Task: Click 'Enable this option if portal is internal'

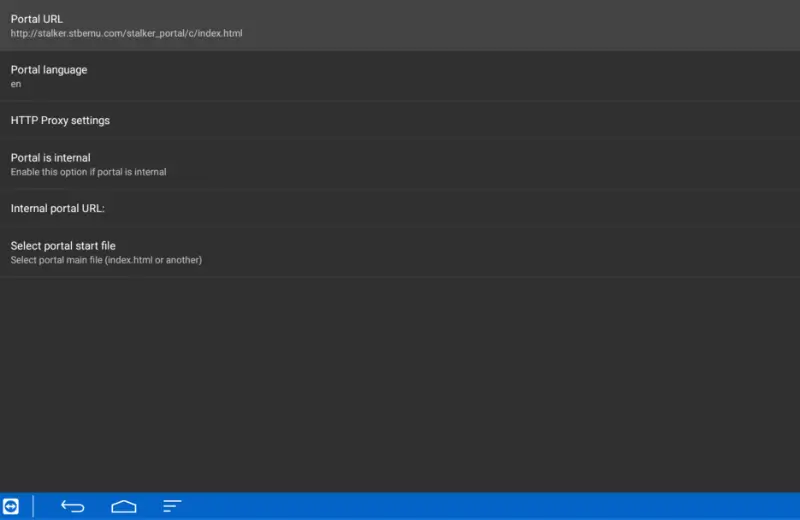Action: [88, 172]
